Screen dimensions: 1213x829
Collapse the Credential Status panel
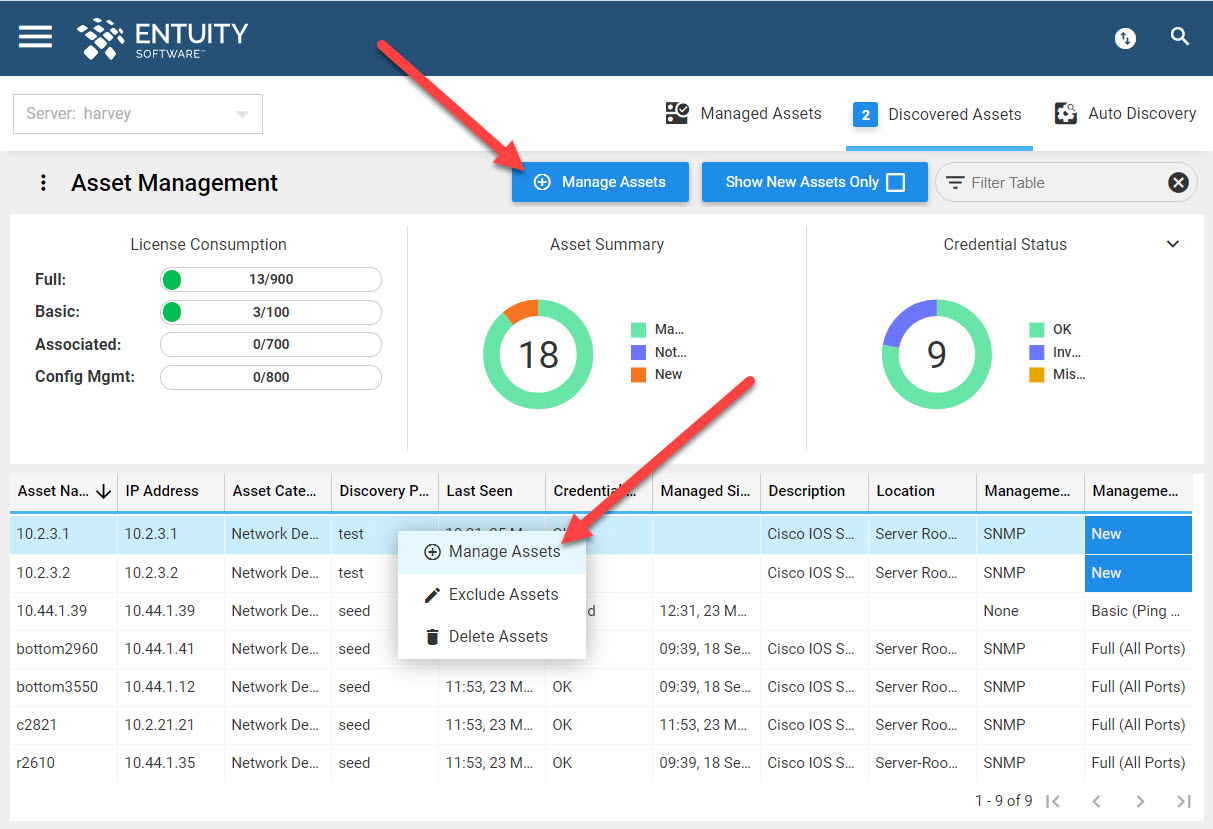pos(1172,244)
